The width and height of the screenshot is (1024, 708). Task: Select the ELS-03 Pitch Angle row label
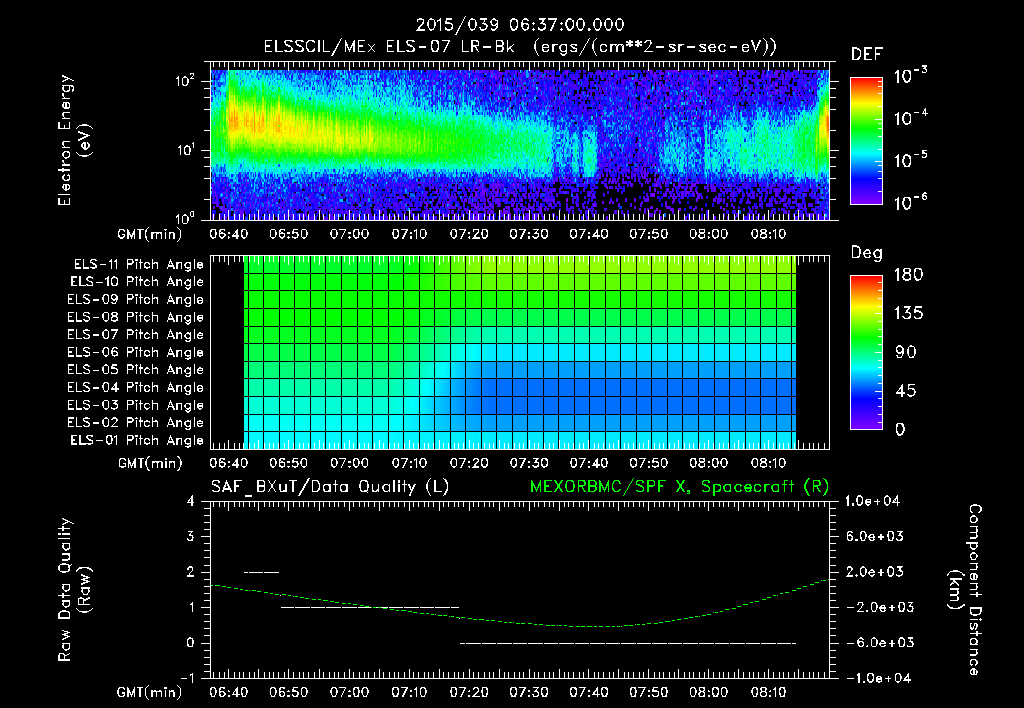[x=136, y=405]
